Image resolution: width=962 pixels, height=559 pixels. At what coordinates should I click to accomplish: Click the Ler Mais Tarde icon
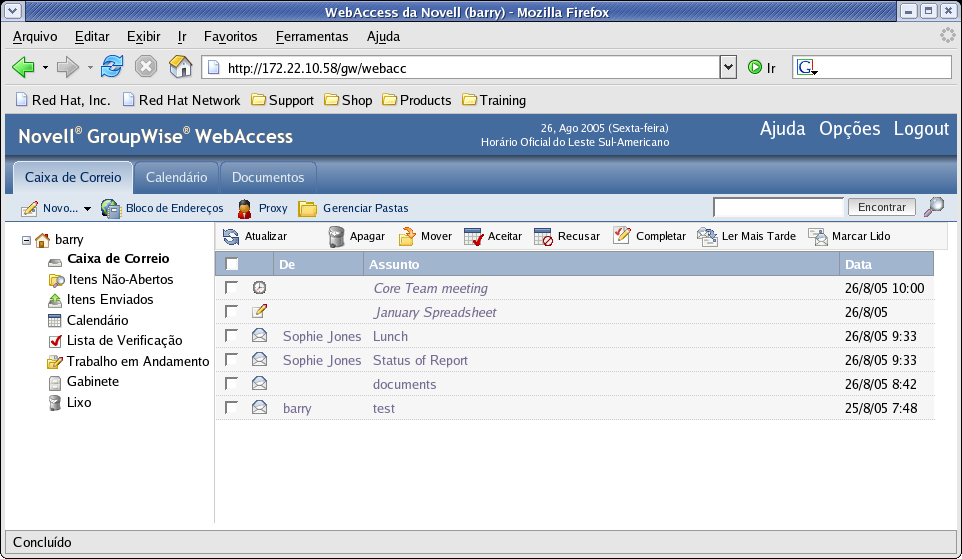pyautogui.click(x=707, y=236)
